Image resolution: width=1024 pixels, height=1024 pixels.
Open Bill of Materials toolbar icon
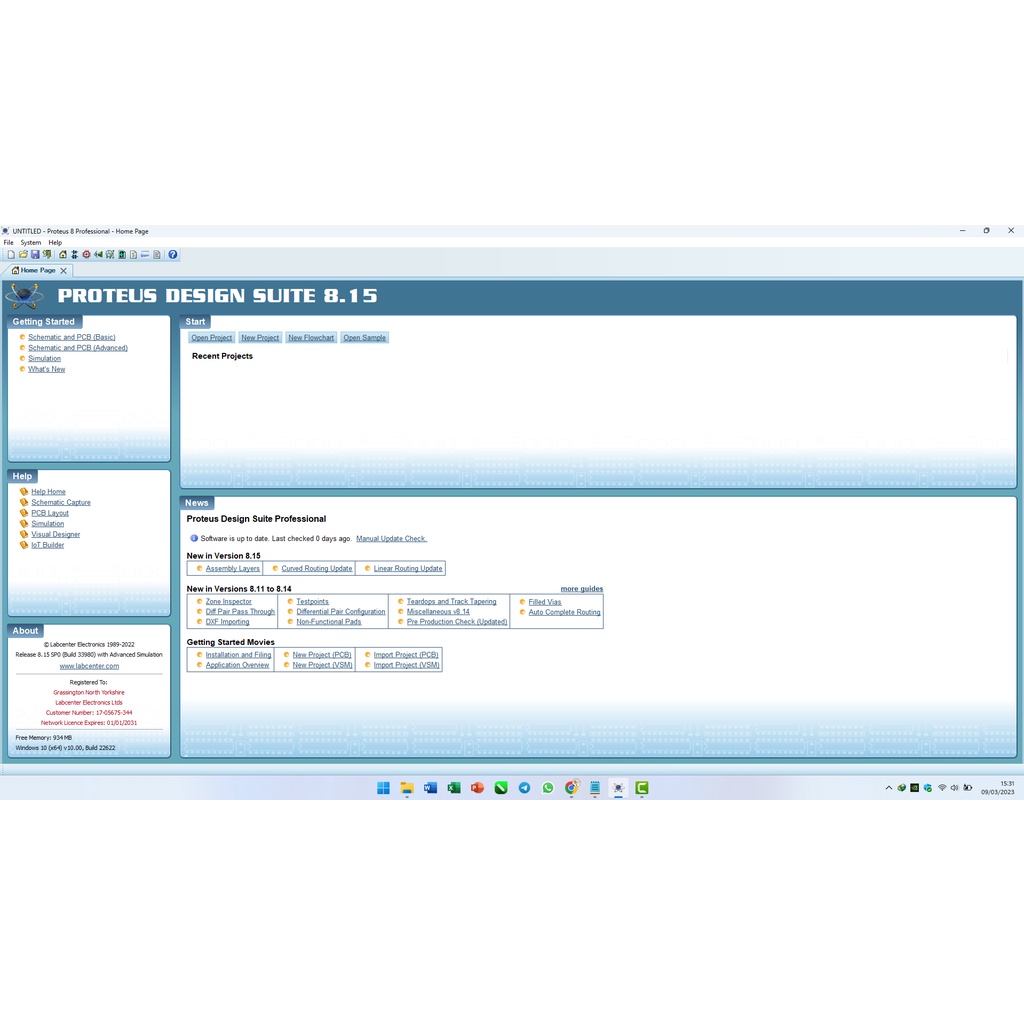coord(133,255)
